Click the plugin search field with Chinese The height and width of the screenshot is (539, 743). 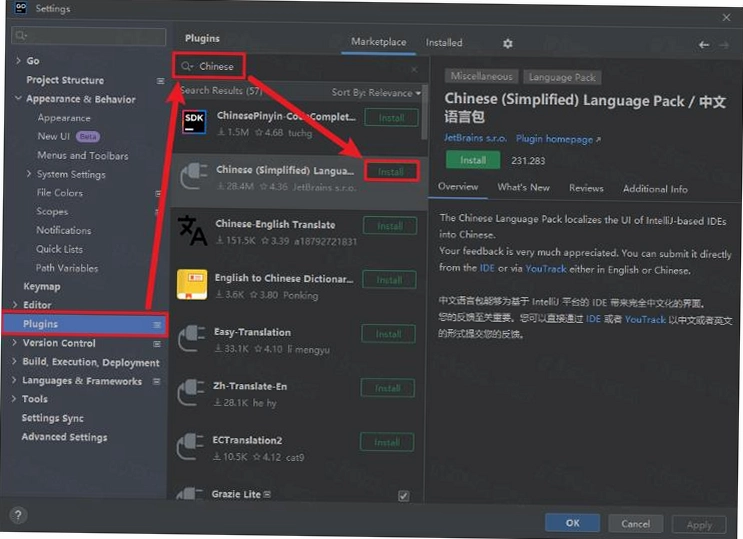pos(299,67)
